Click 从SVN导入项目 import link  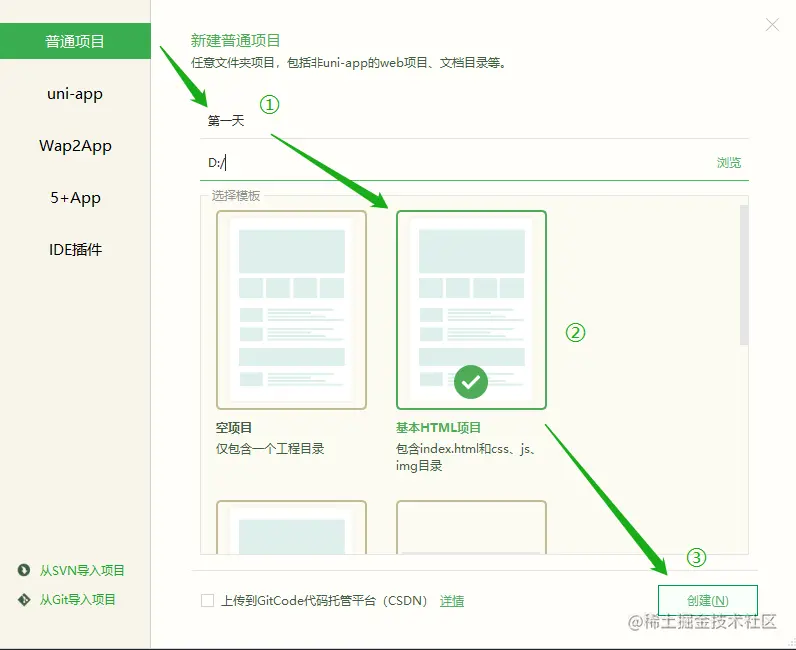(x=82, y=571)
